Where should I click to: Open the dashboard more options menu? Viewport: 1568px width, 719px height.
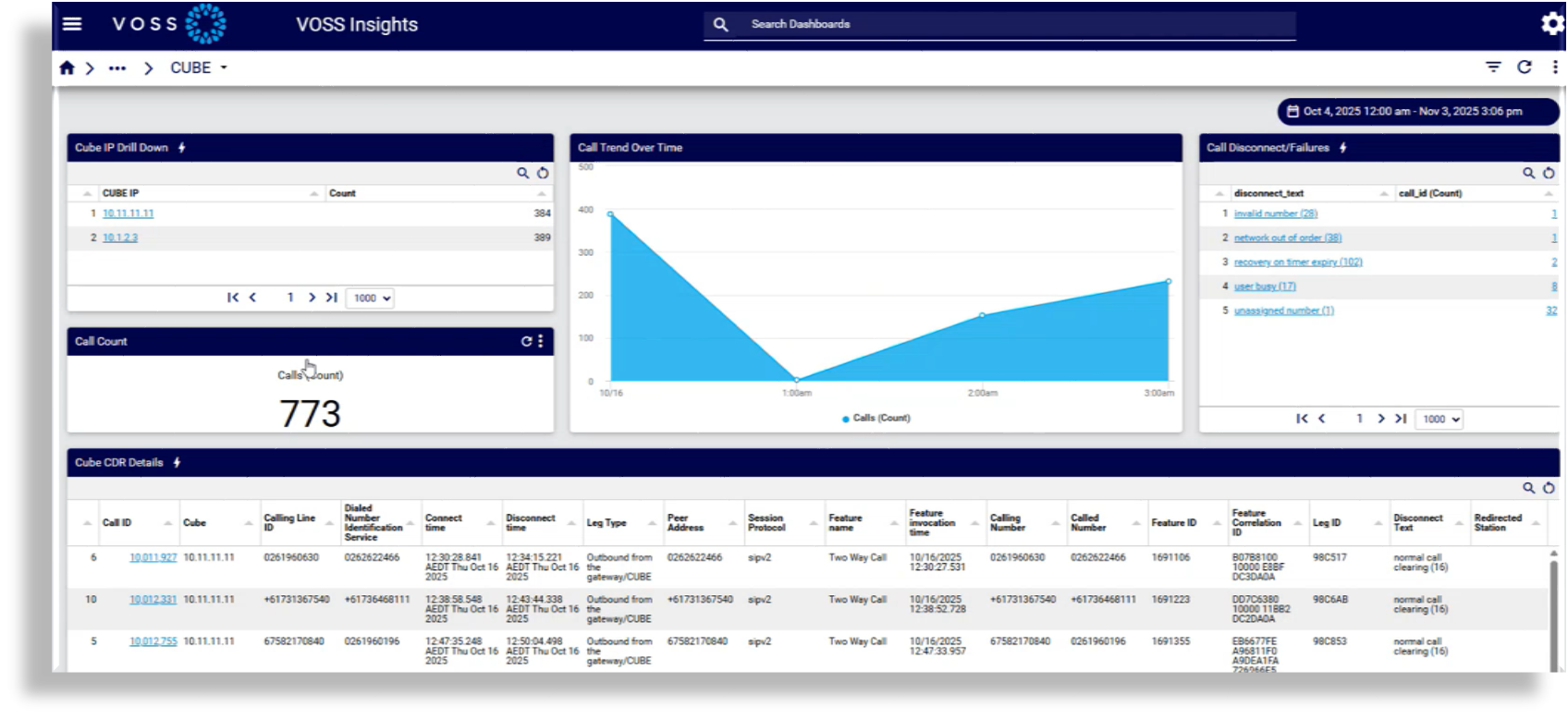coord(1555,67)
